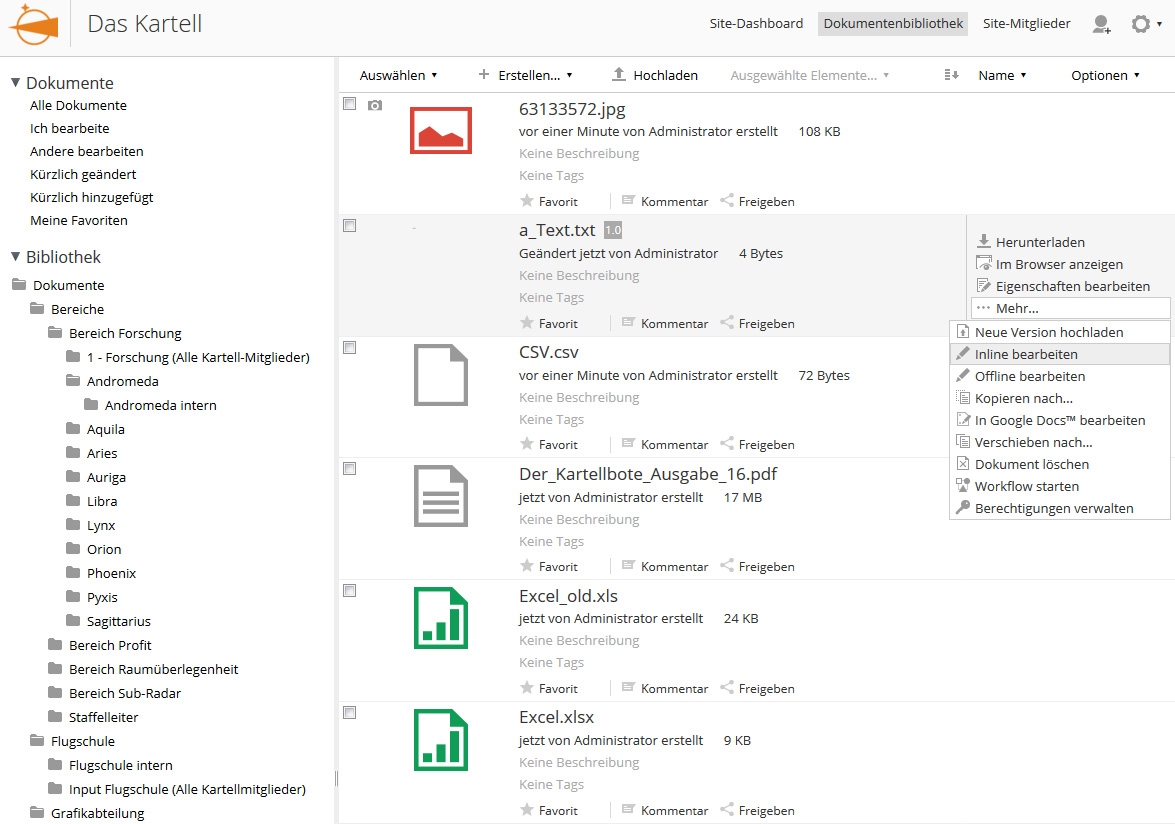Image resolution: width=1175 pixels, height=824 pixels.
Task: Click the Herunterladen download icon
Action: [x=984, y=242]
